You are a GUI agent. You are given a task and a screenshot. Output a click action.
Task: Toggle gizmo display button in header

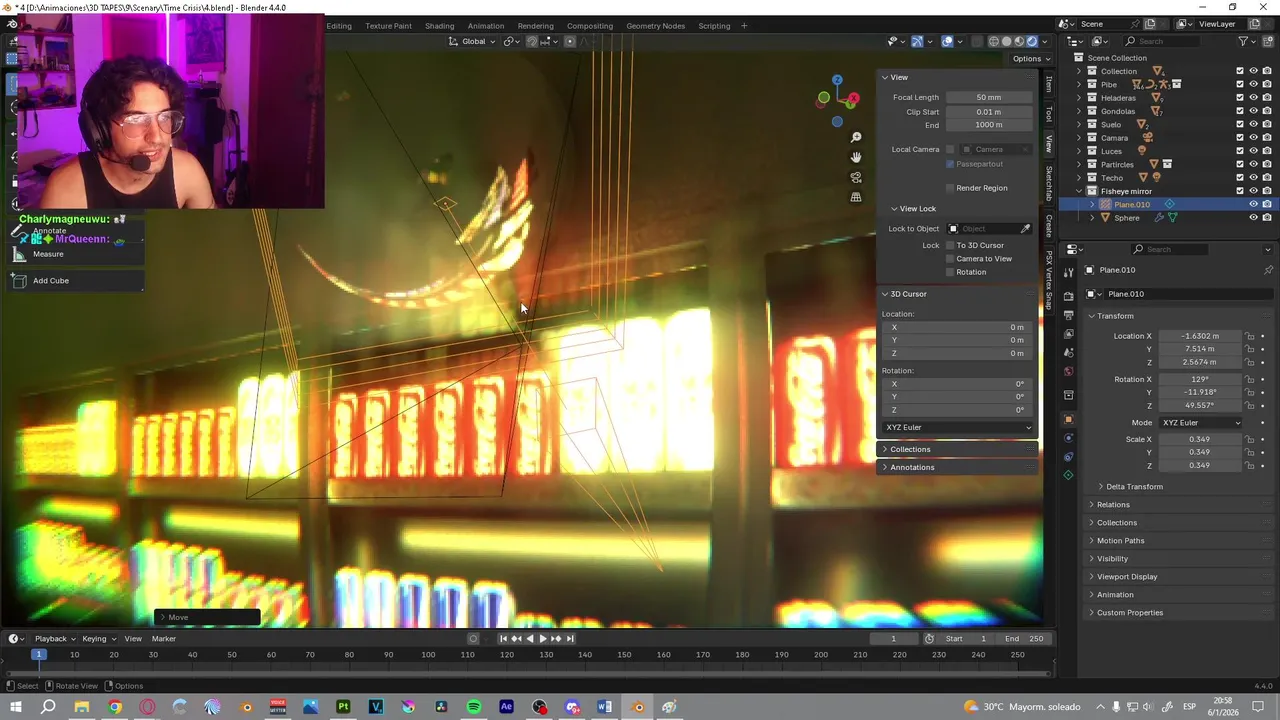click(x=917, y=41)
